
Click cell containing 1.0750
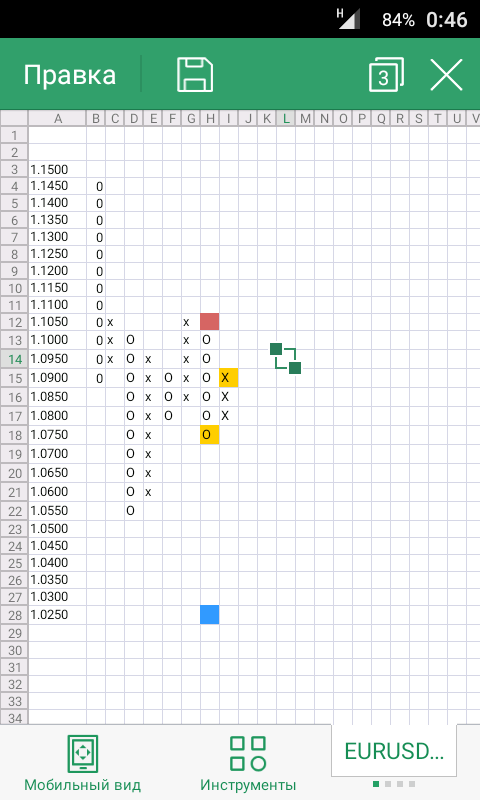click(58, 435)
